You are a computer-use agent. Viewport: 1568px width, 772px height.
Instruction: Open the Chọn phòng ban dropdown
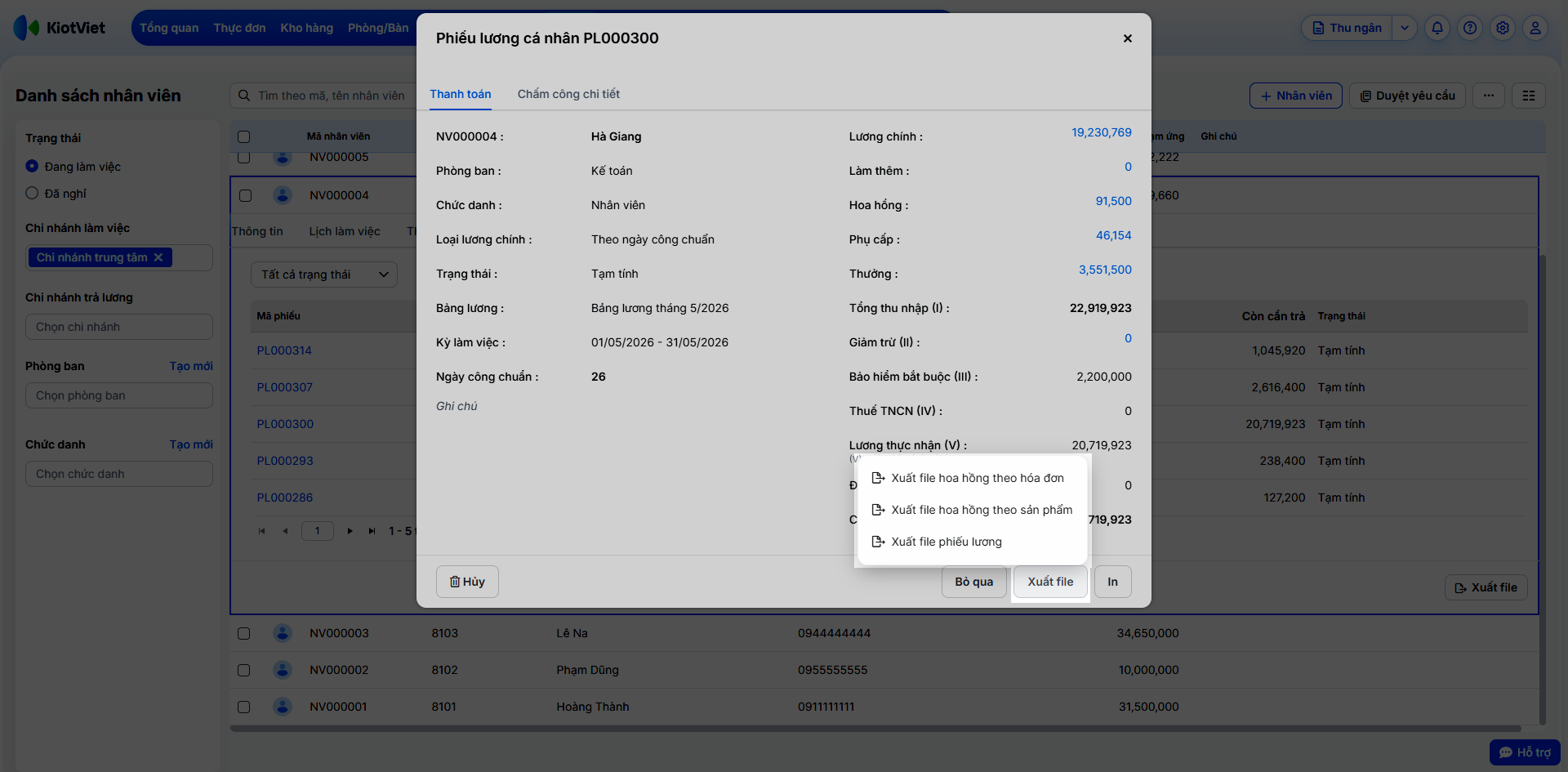(x=119, y=395)
